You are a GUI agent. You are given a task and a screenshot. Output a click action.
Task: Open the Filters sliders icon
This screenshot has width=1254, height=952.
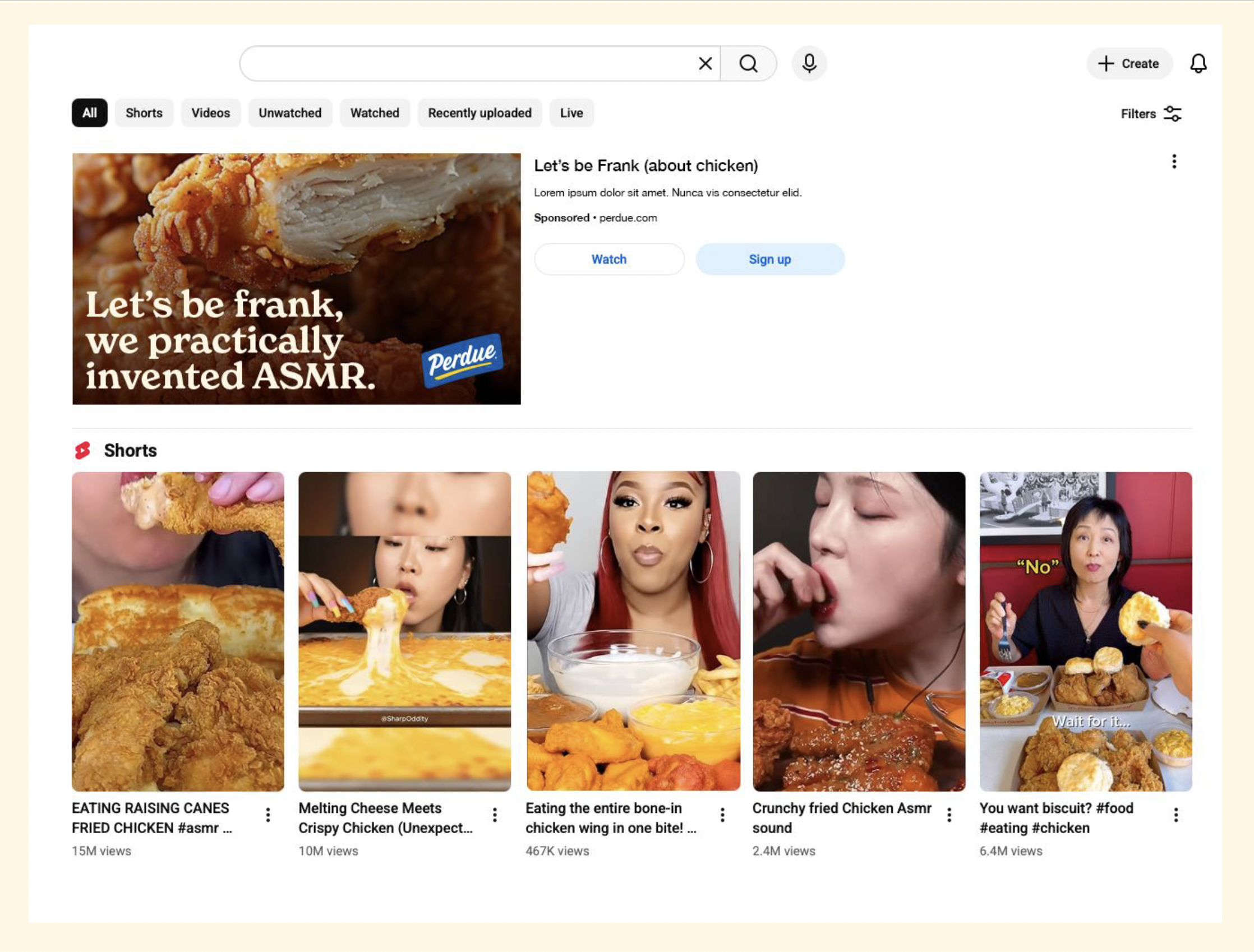click(x=1172, y=114)
